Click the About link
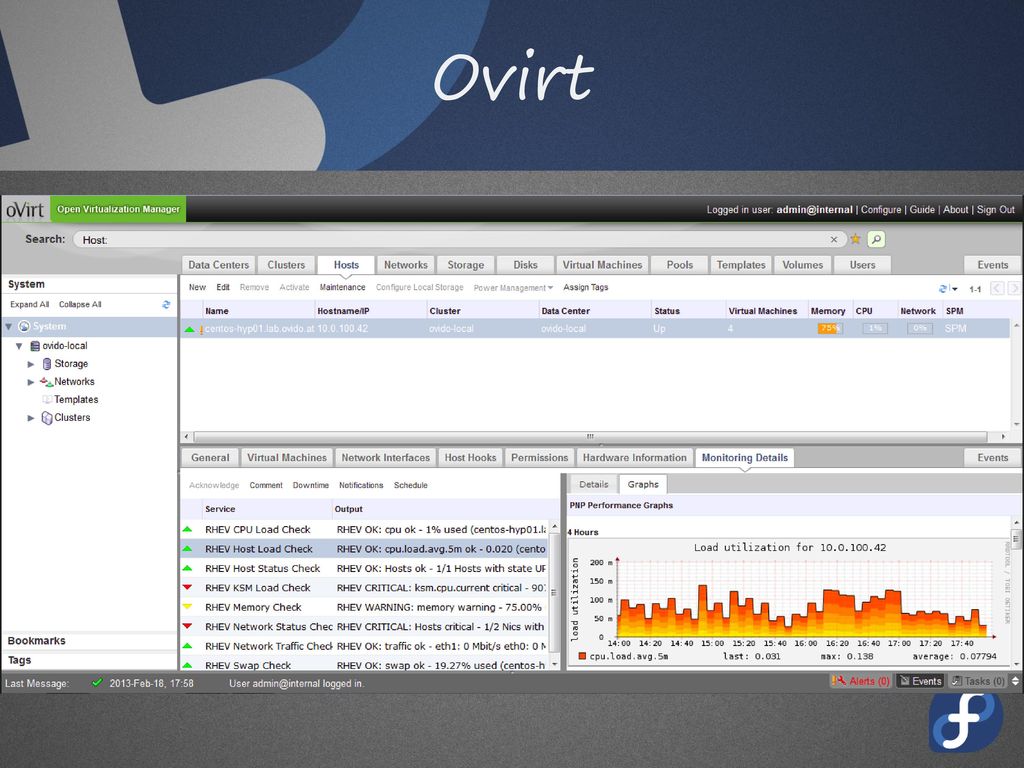Image resolution: width=1024 pixels, height=768 pixels. [955, 210]
